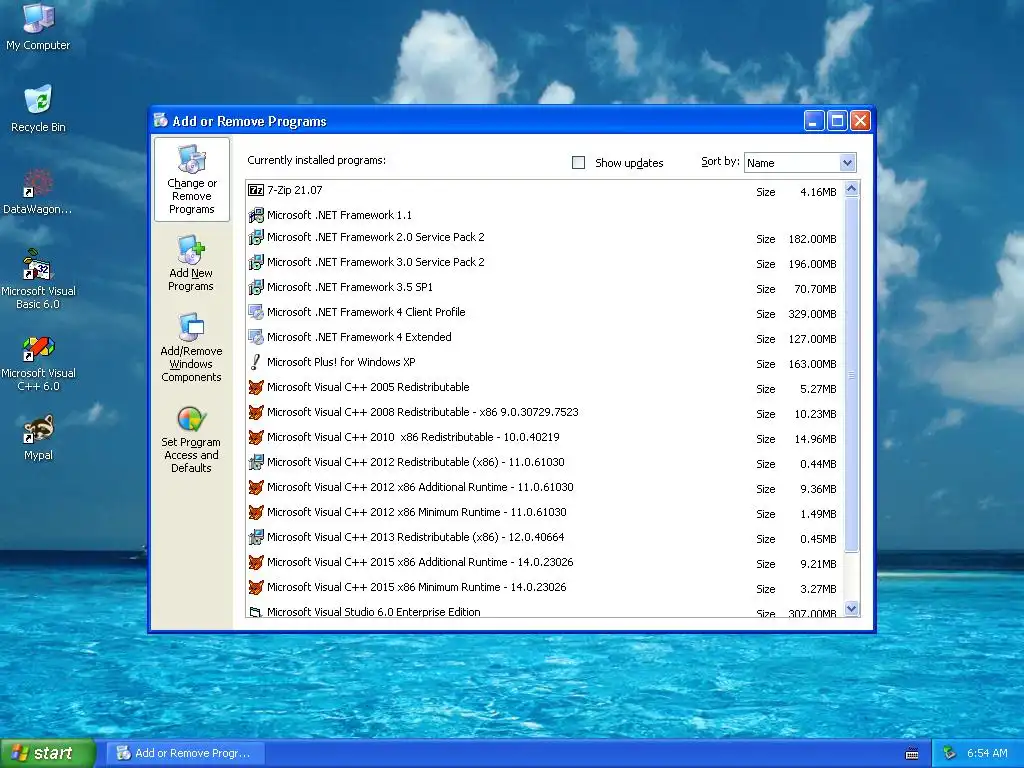Click the Visual C++ 2010 x86 Redistributable icon
The image size is (1024, 768).
point(256,437)
